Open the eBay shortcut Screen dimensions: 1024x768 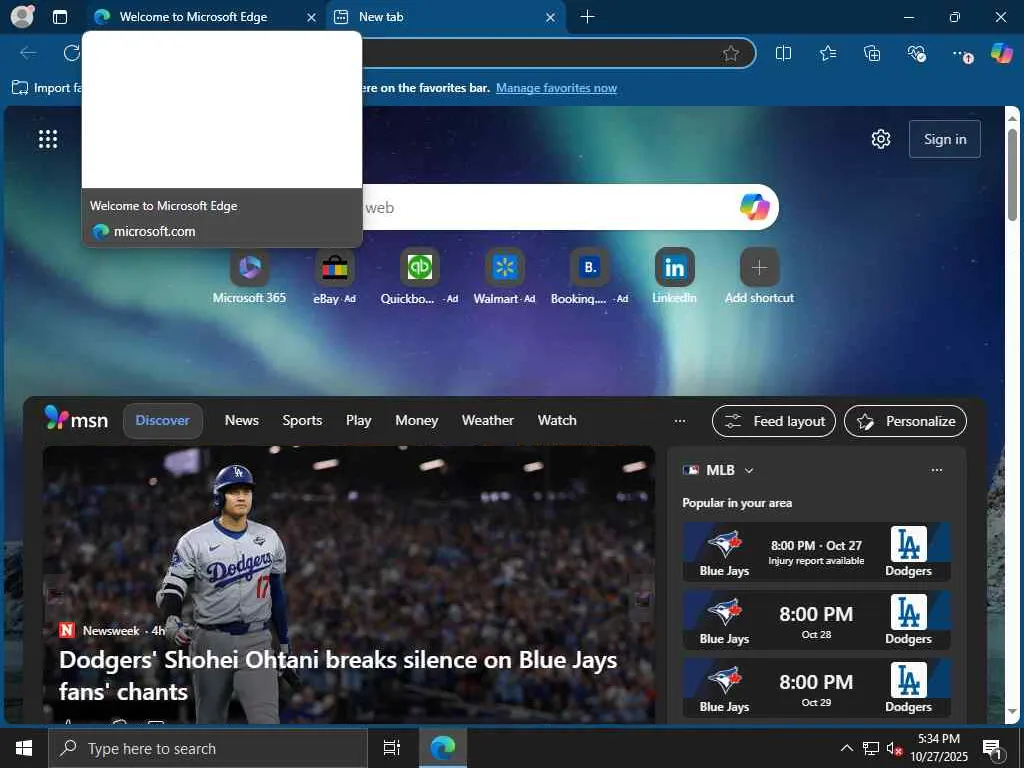coord(334,276)
